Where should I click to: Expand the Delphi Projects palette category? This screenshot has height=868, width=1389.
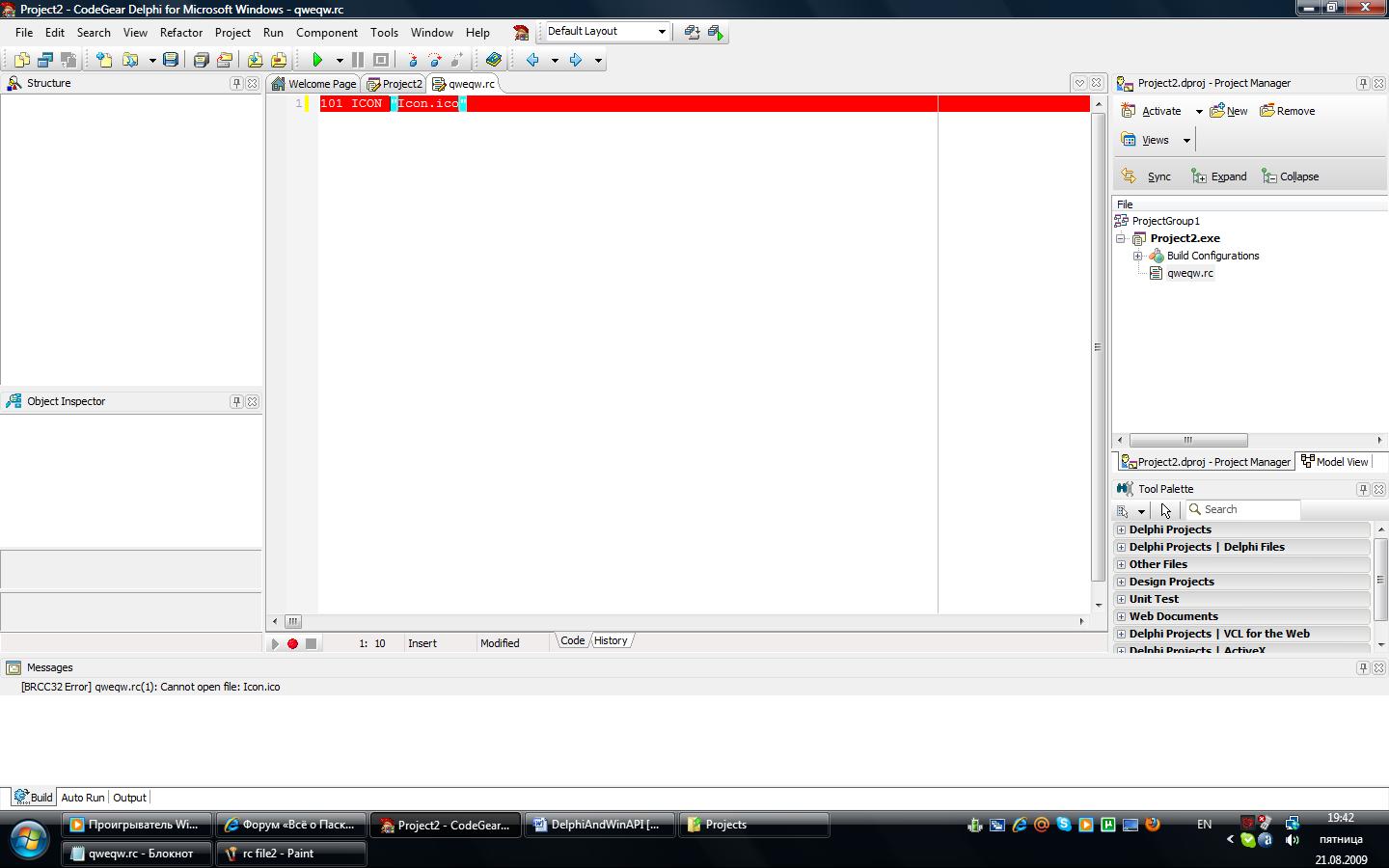(x=1121, y=529)
